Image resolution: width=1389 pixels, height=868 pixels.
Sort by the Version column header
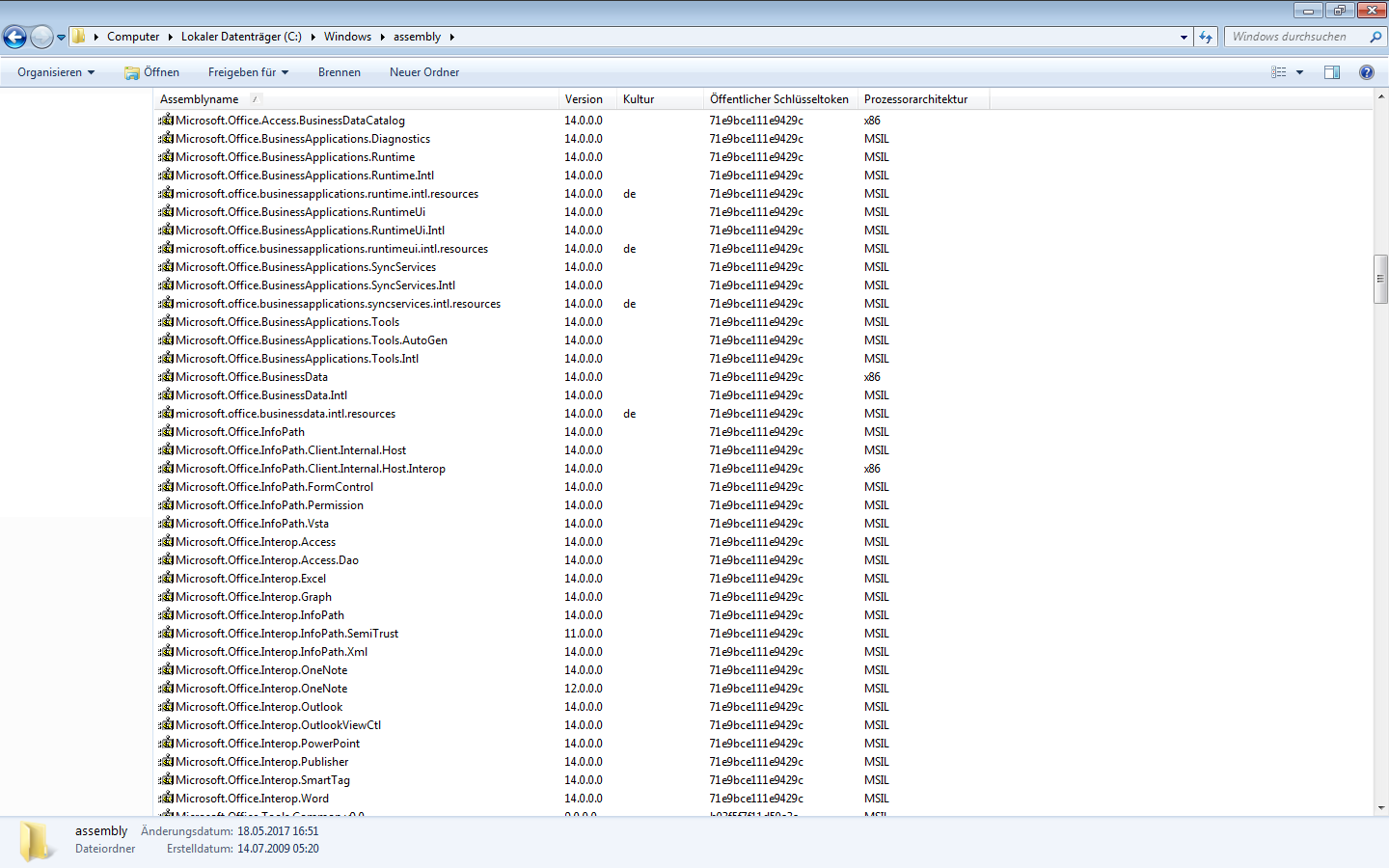tap(587, 99)
